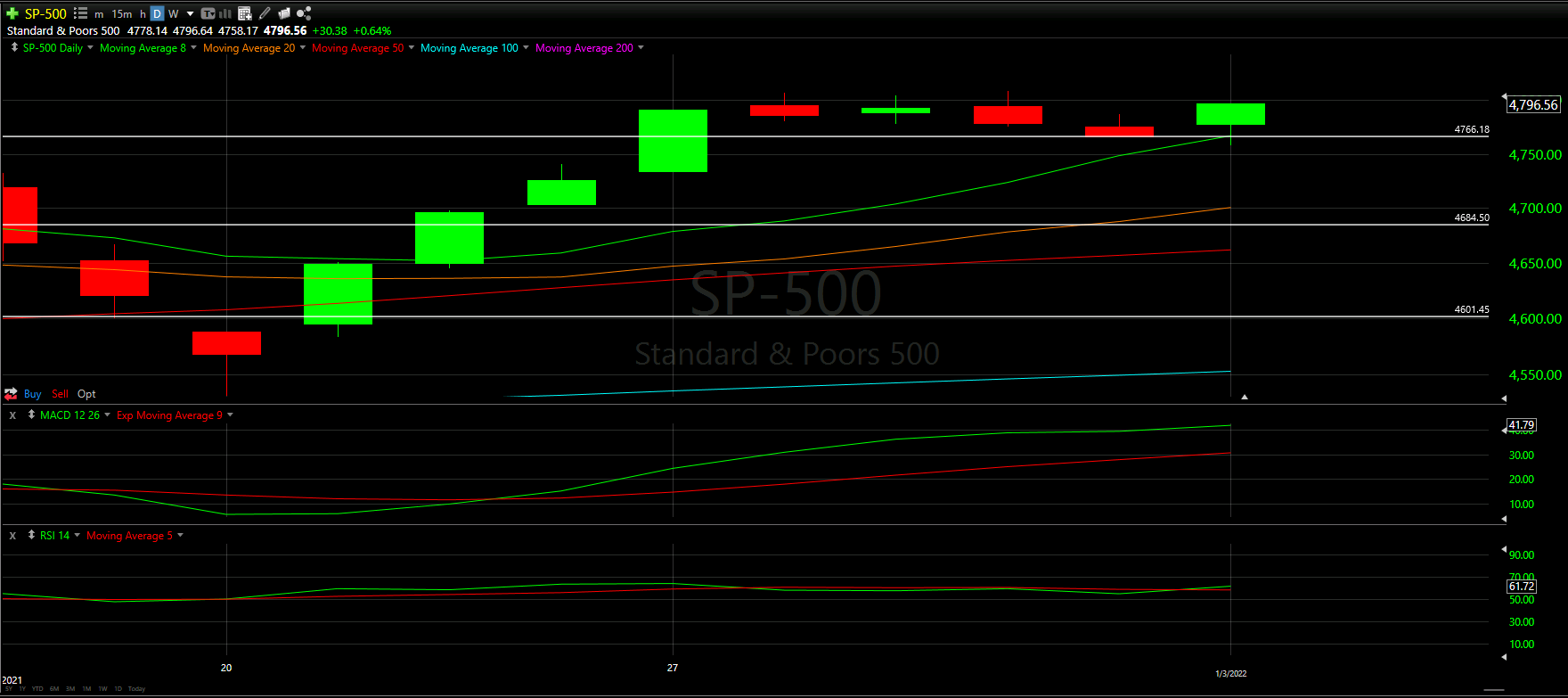Click the +0.64% change value
The height and width of the screenshot is (698, 1568).
coord(372,31)
